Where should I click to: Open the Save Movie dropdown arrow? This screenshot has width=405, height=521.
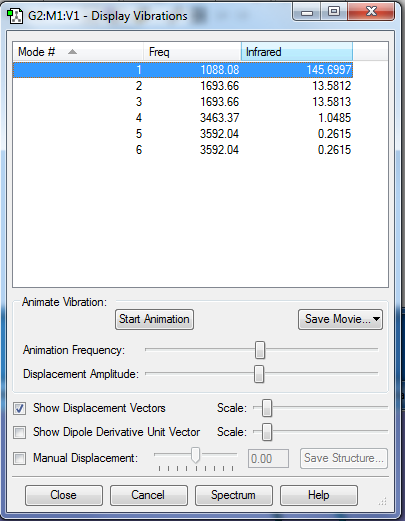click(376, 319)
